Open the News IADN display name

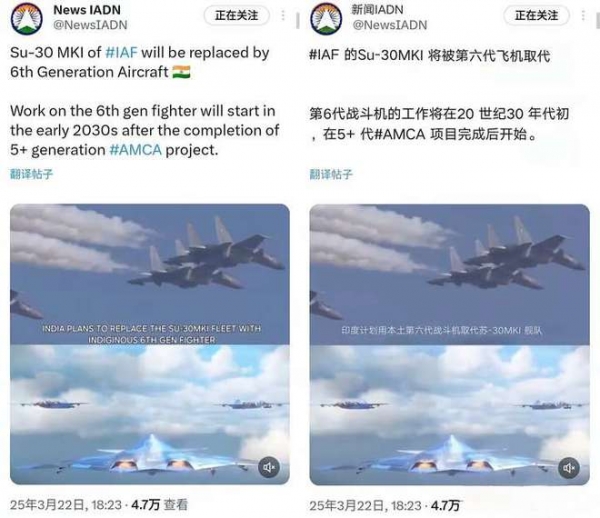pos(87,10)
